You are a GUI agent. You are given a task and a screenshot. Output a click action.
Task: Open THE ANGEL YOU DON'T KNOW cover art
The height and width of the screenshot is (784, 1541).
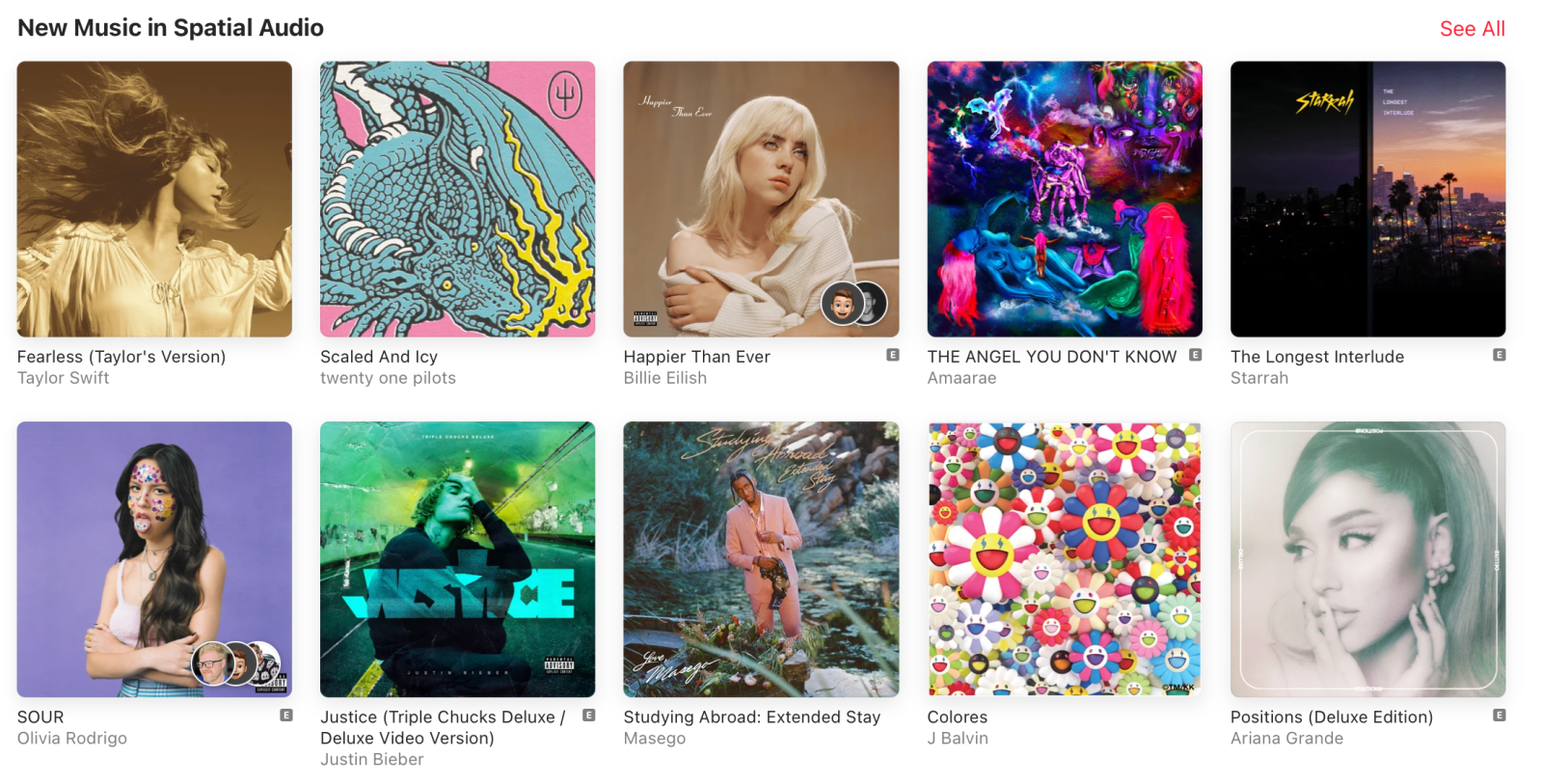point(1065,199)
